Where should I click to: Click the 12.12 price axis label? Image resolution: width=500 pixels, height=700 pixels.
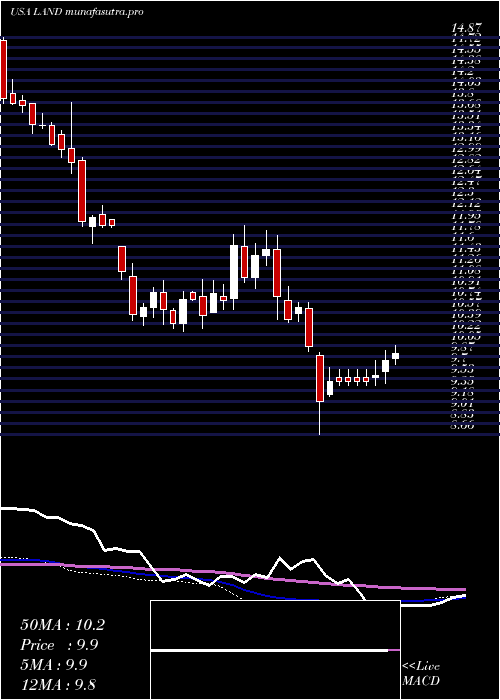click(467, 205)
